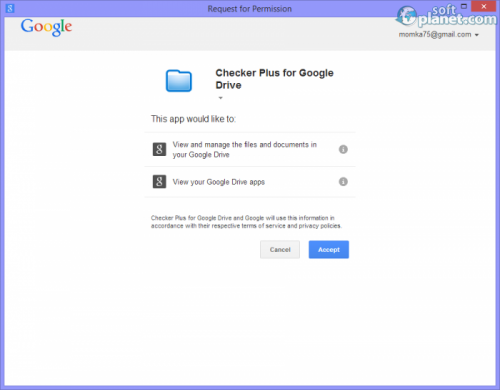
Task: Expand app details arrow under Checker Plus title
Action: tap(220, 98)
